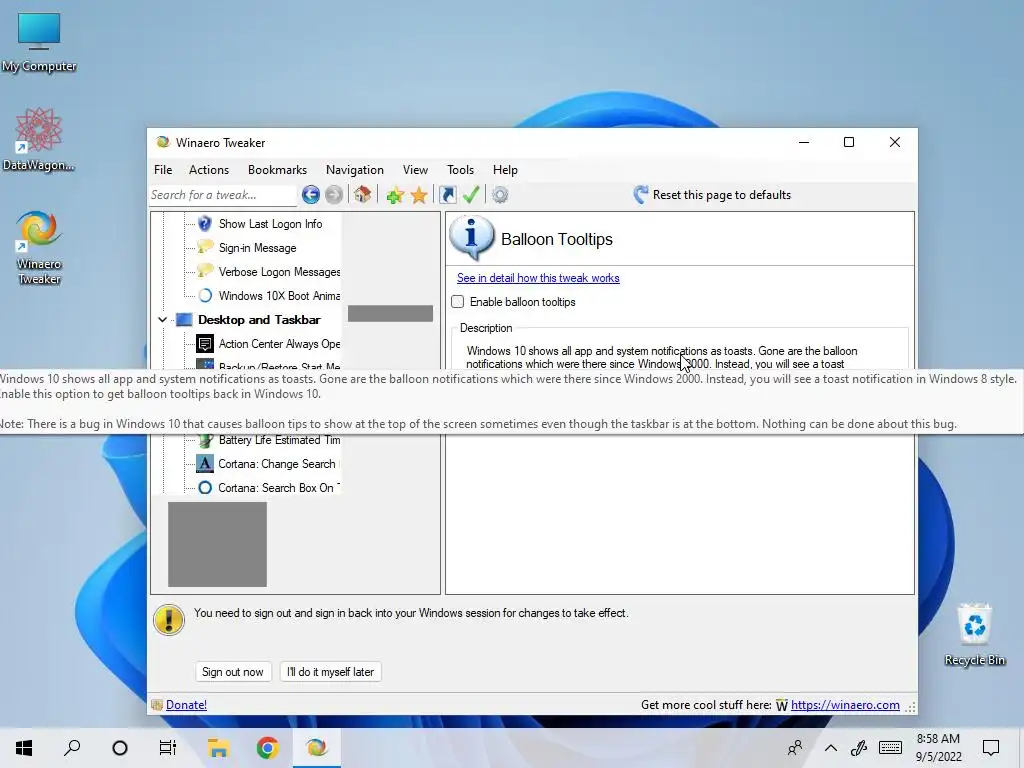This screenshot has width=1024, height=768.
Task: Open bookmarks with the gold star icon
Action: 419,195
